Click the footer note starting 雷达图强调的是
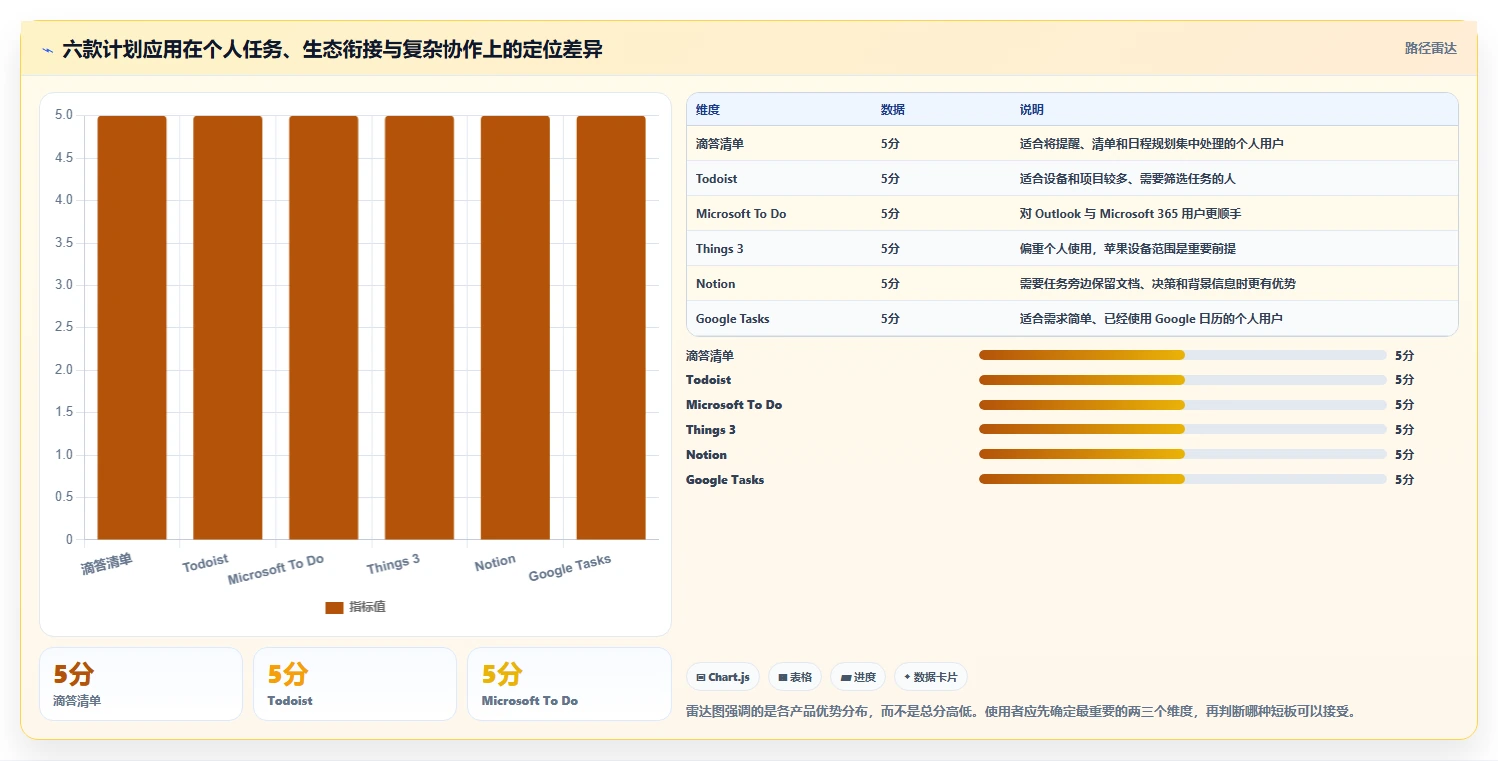This screenshot has width=1498, height=761. 1021,712
